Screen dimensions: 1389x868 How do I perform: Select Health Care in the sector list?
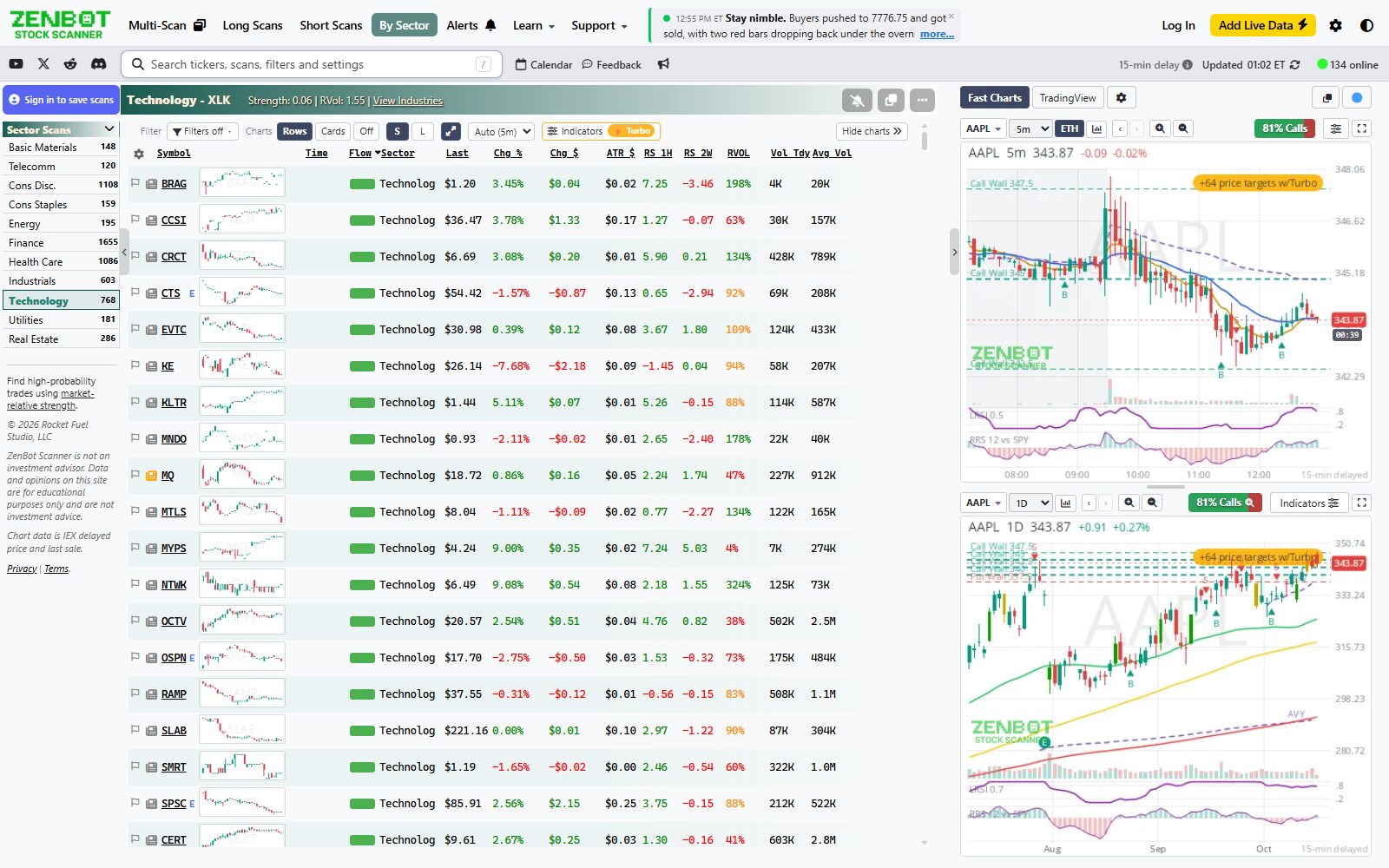click(x=61, y=261)
